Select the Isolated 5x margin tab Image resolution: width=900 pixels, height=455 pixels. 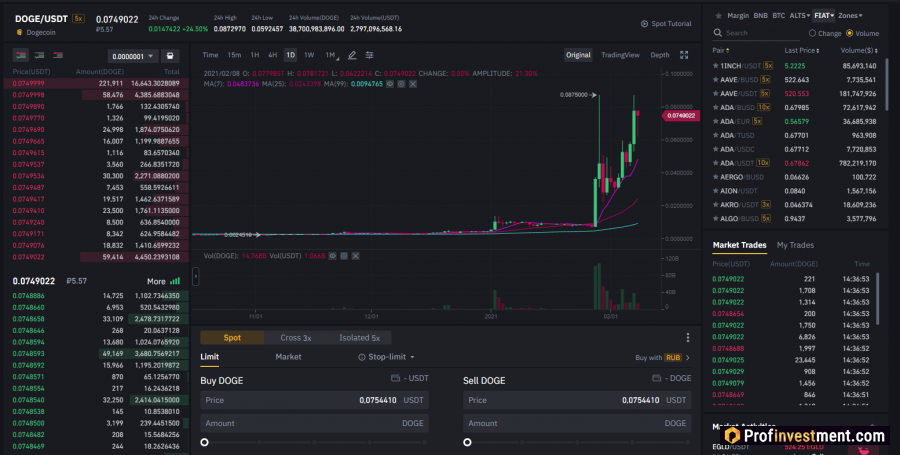click(359, 338)
